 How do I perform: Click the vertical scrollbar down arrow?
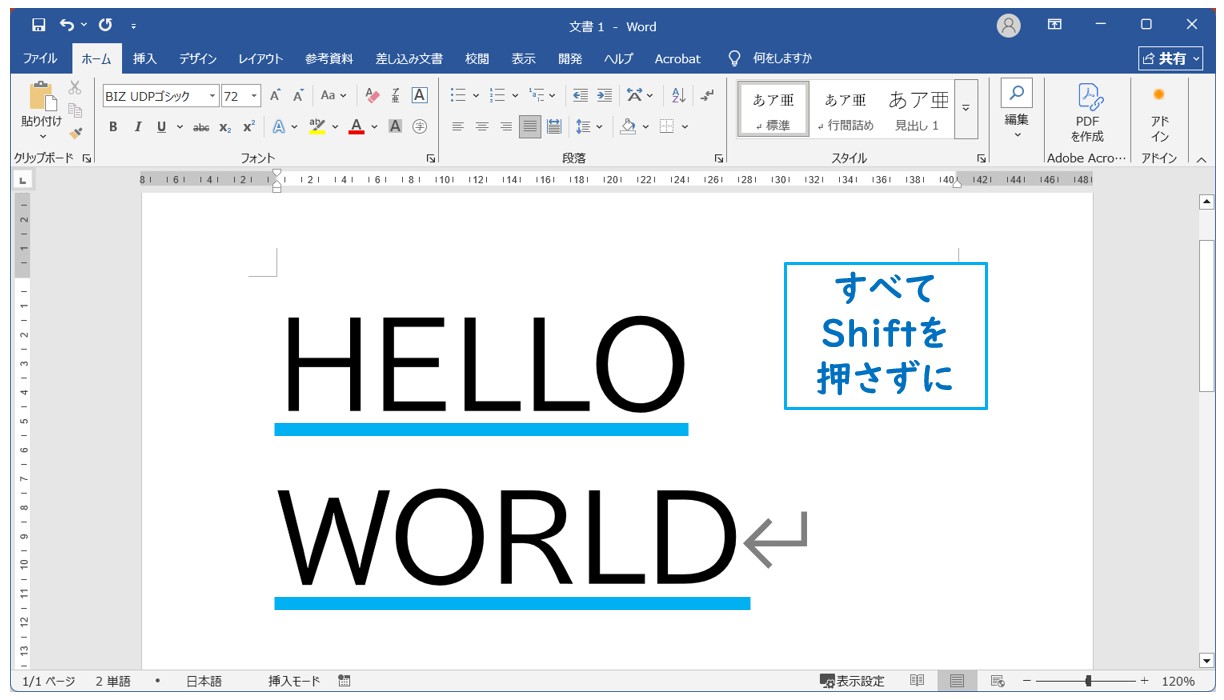pyautogui.click(x=1206, y=660)
